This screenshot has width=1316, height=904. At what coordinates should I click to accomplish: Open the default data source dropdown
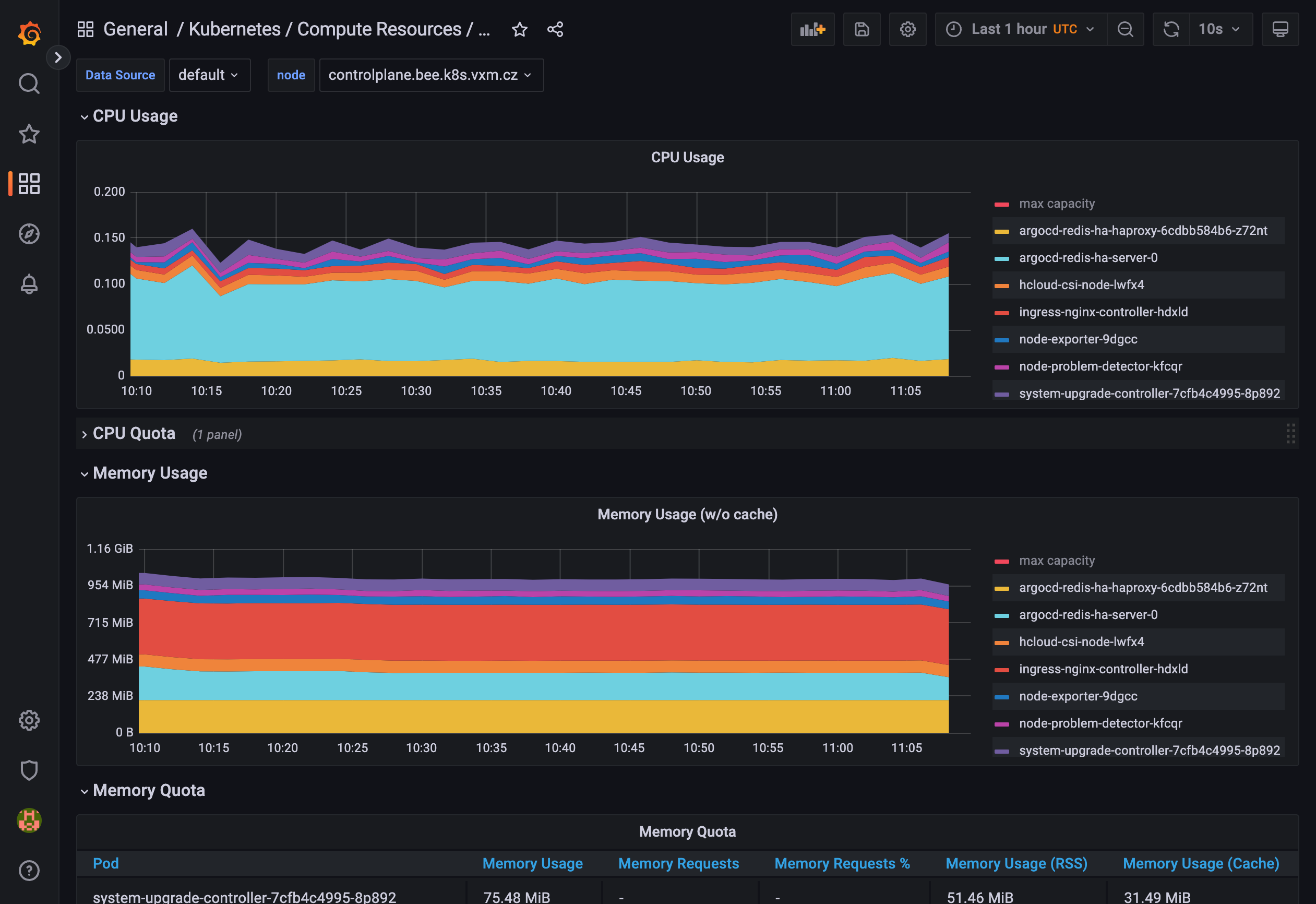click(x=209, y=75)
